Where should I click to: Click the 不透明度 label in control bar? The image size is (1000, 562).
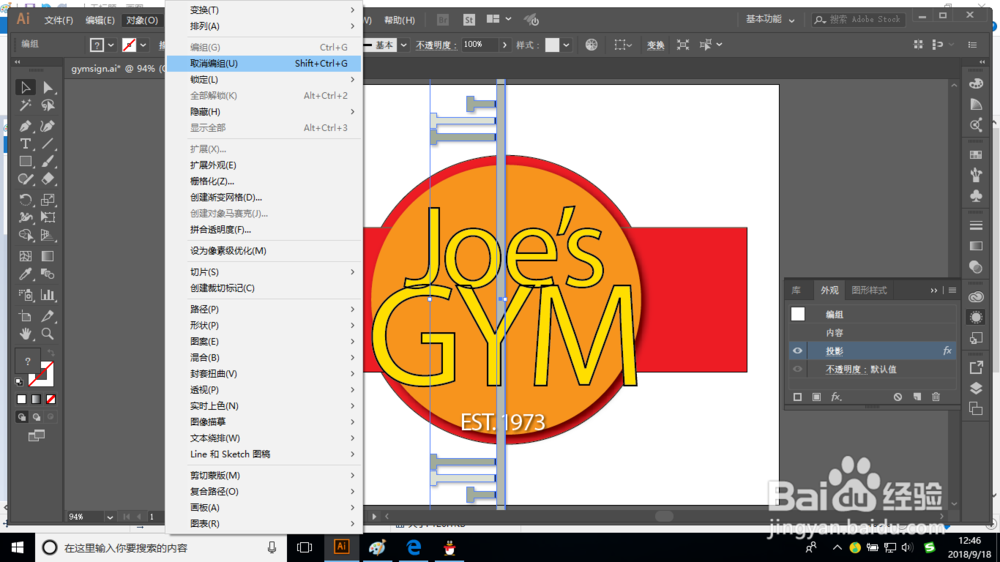(436, 45)
